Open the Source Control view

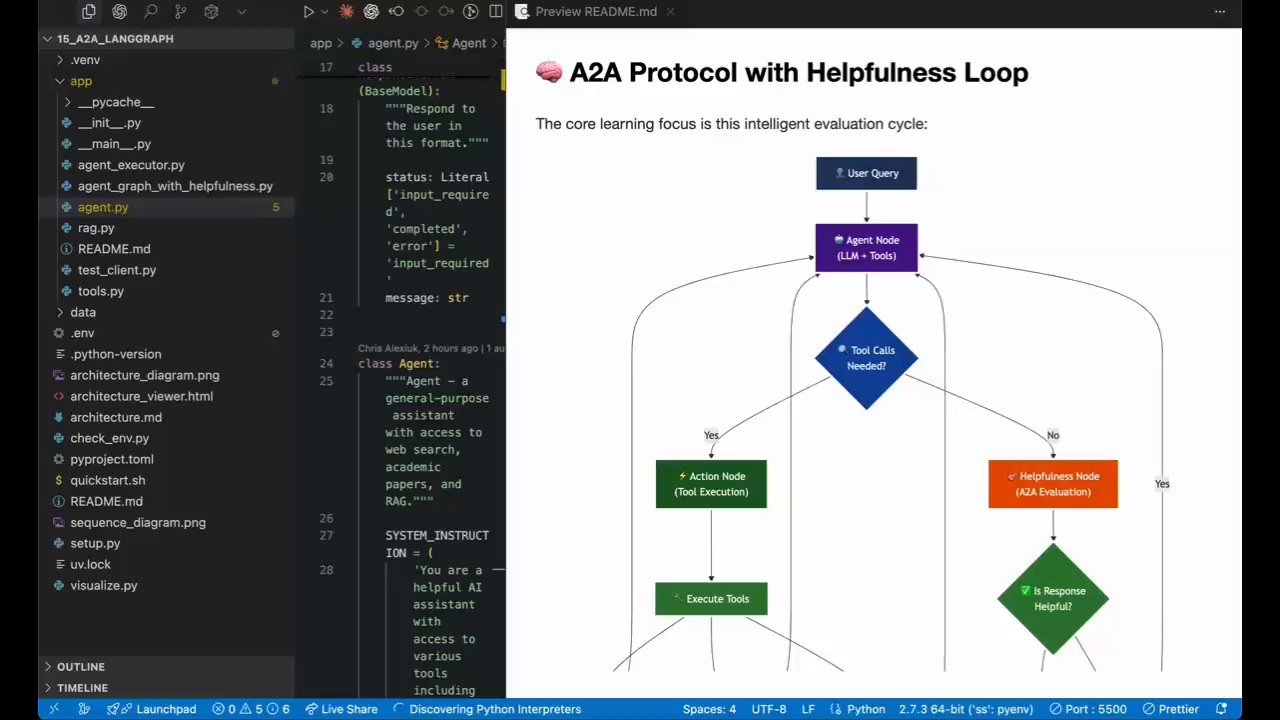pos(181,11)
